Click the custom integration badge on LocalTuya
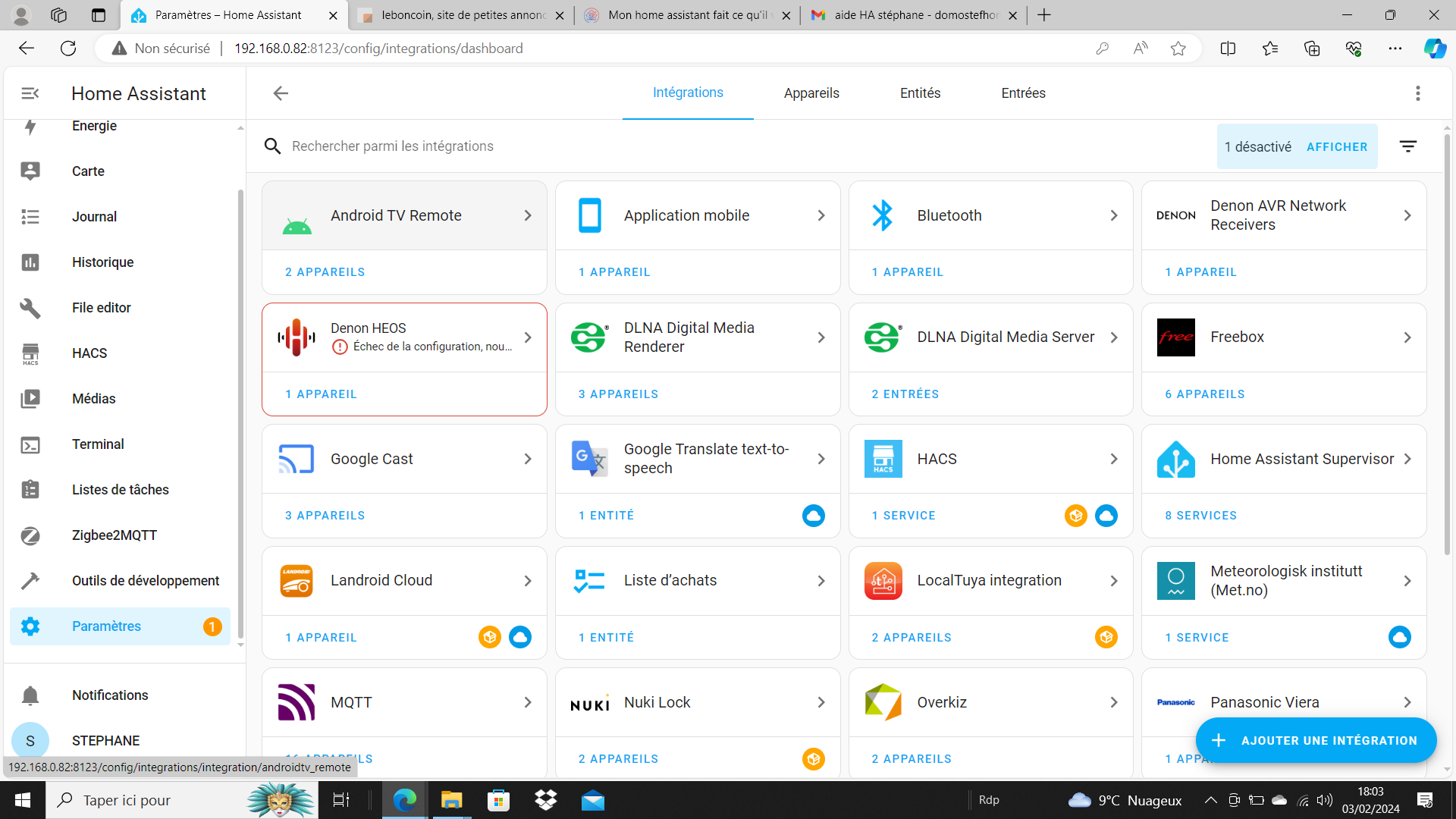 tap(1106, 637)
